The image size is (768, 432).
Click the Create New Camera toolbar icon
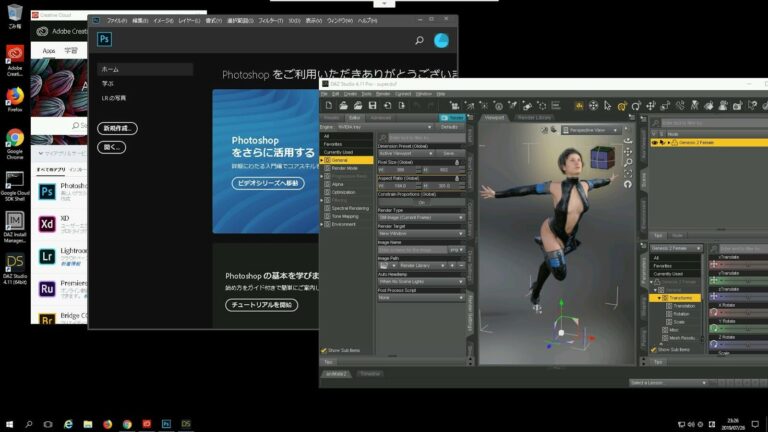[455, 105]
